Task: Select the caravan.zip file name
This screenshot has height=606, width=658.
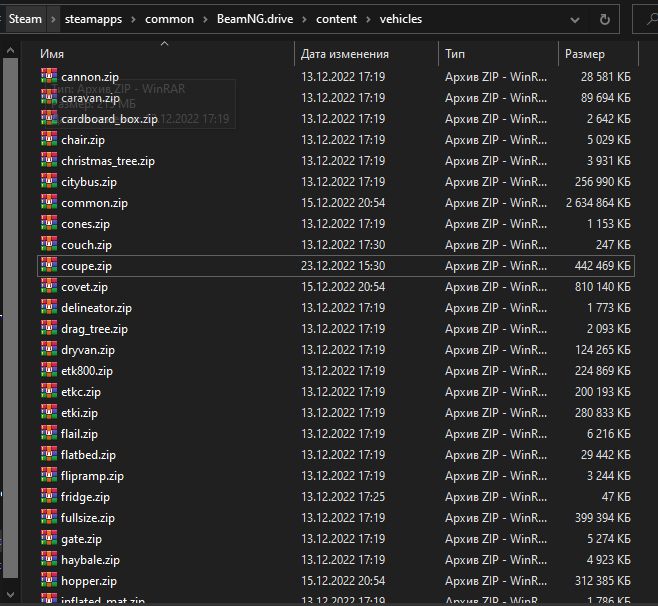Action: pyautogui.click(x=90, y=98)
